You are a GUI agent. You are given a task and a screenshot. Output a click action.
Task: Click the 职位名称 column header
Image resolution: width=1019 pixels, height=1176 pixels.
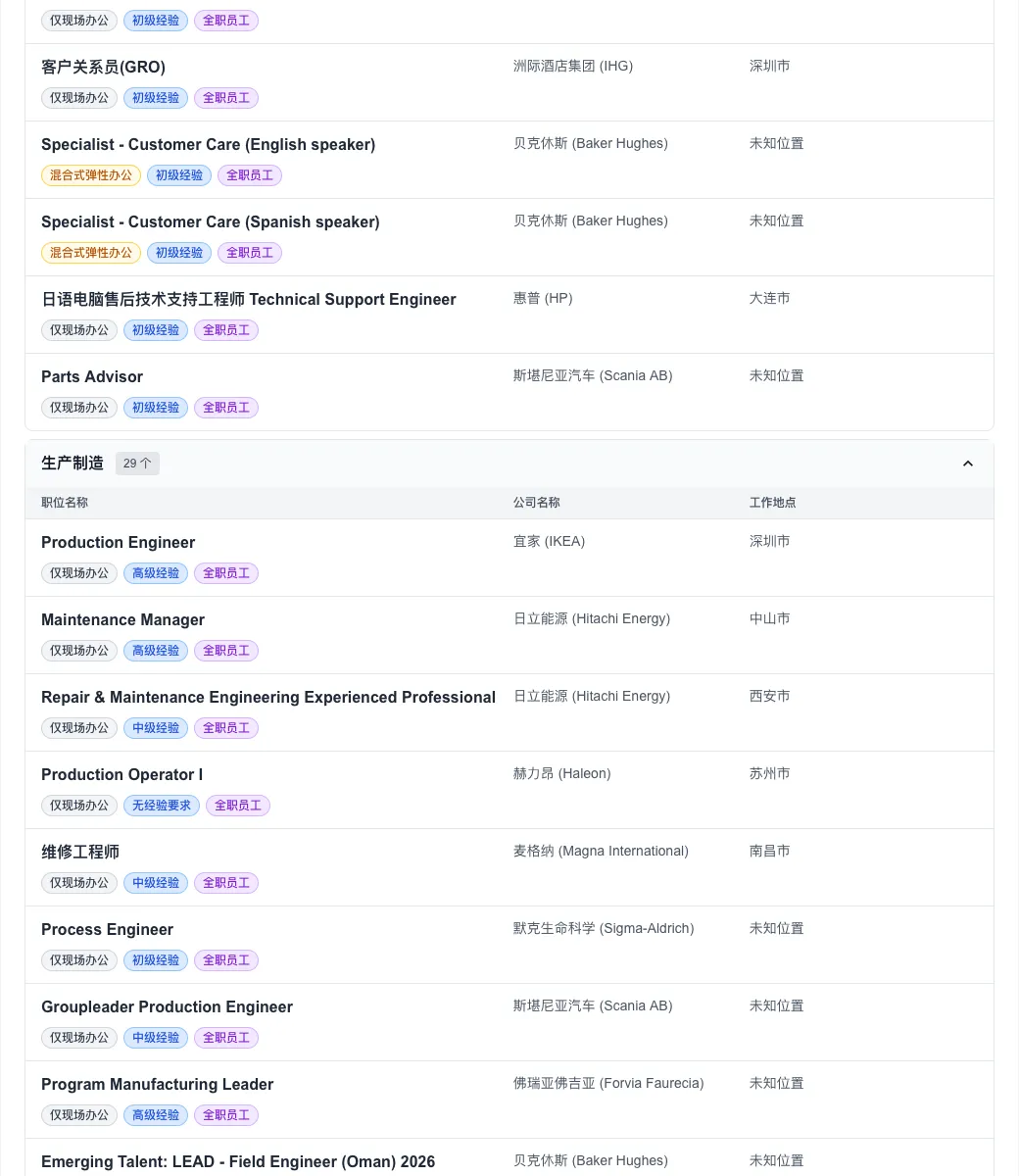[65, 503]
